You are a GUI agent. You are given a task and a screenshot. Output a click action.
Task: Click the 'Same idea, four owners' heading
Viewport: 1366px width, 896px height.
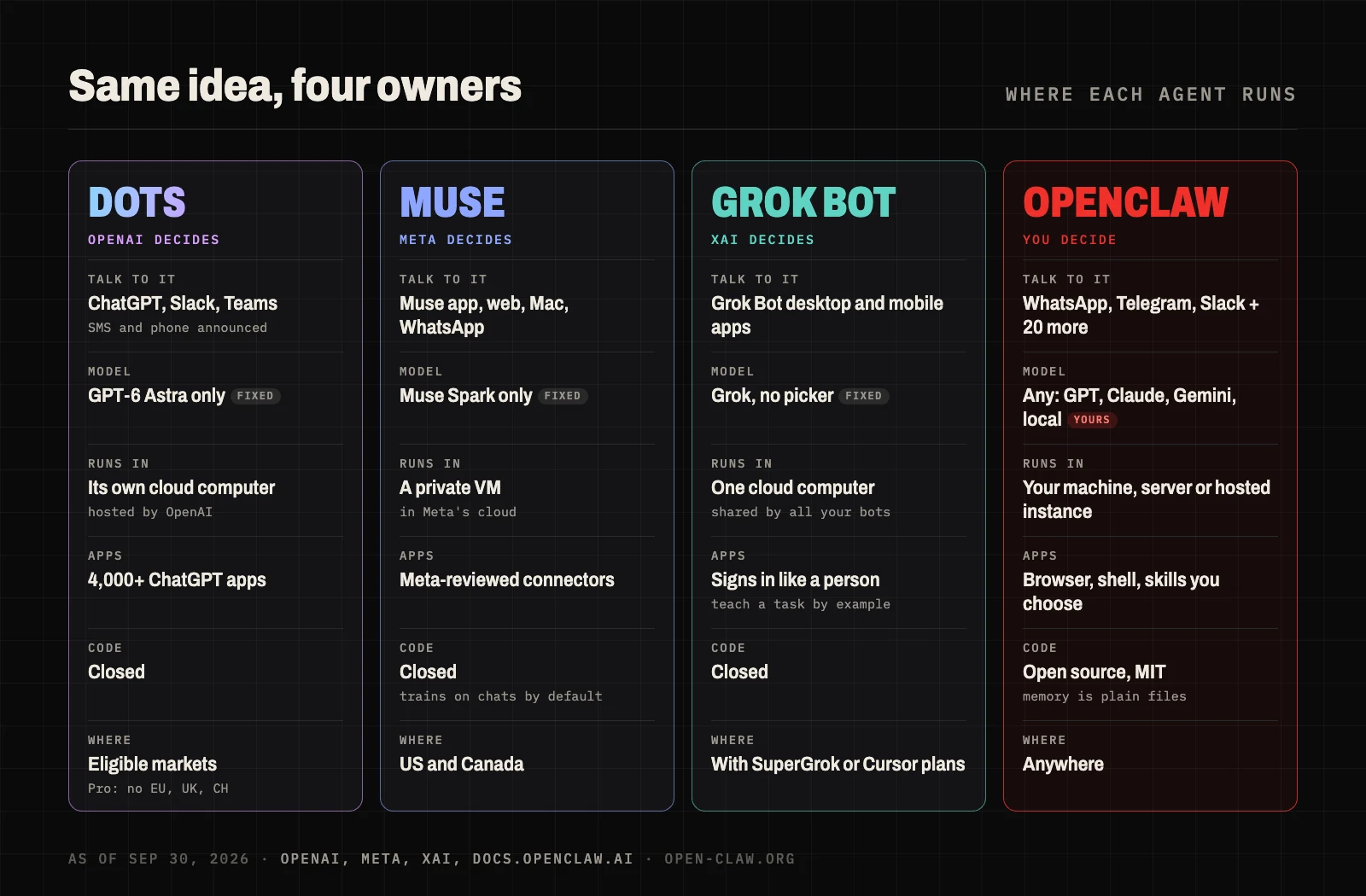(295, 86)
